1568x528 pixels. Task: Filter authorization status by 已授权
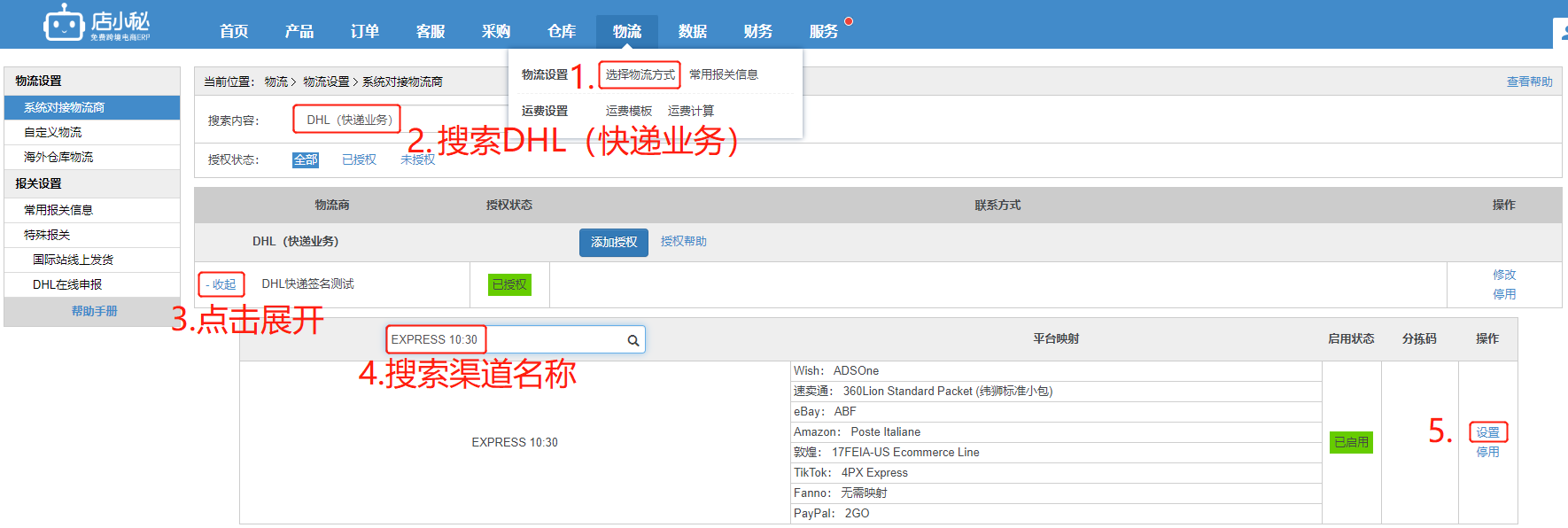[x=359, y=159]
